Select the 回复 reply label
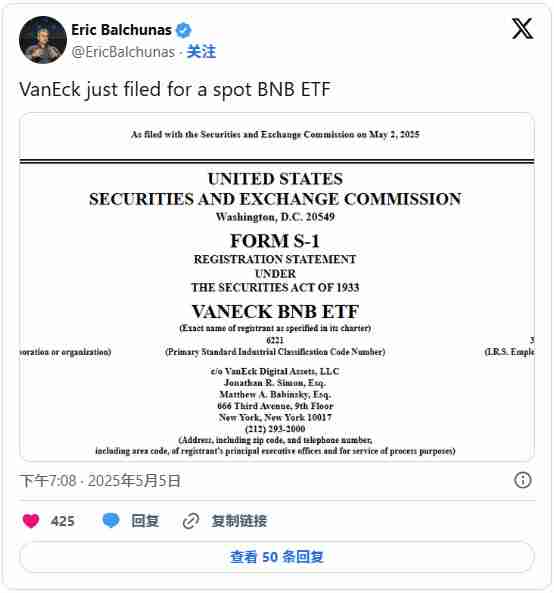 [145, 521]
